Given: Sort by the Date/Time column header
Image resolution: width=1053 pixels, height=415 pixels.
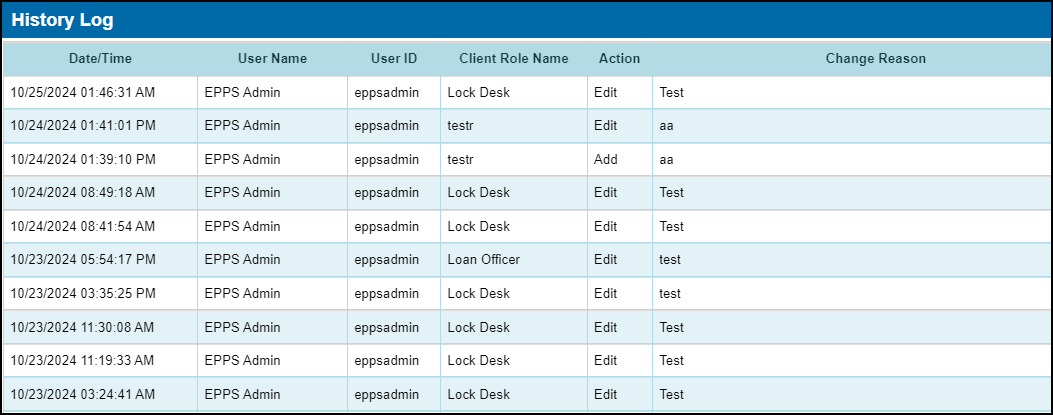Looking at the screenshot, I should [100, 58].
